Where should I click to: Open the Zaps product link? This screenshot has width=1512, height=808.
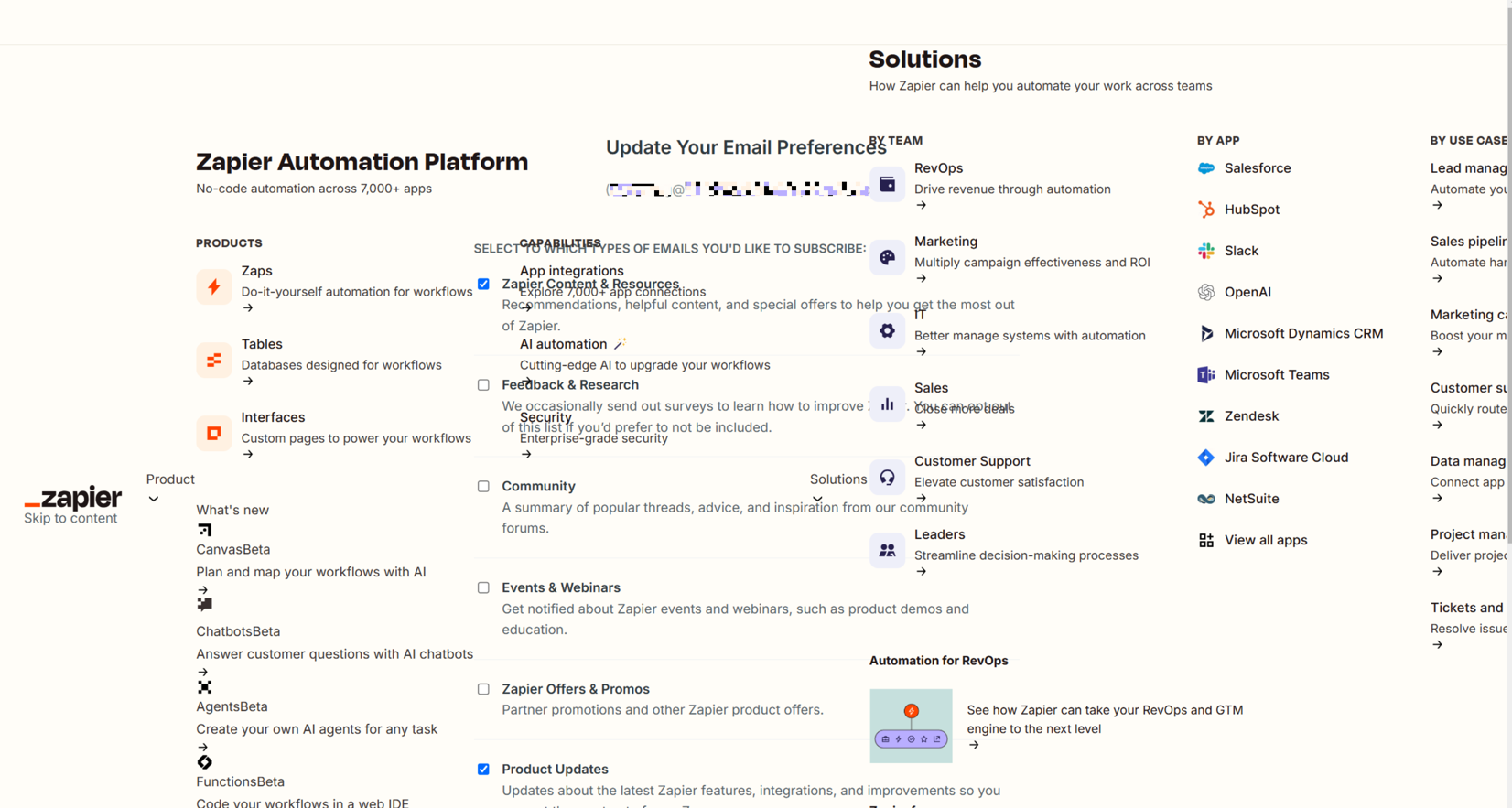256,271
